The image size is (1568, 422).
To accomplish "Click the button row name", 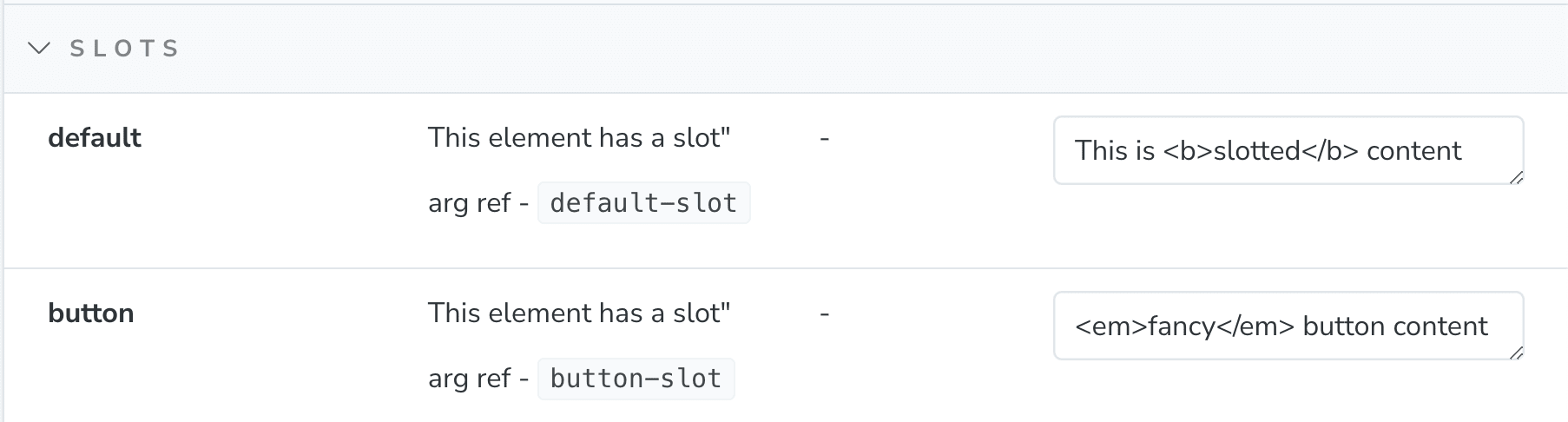I will (x=91, y=313).
